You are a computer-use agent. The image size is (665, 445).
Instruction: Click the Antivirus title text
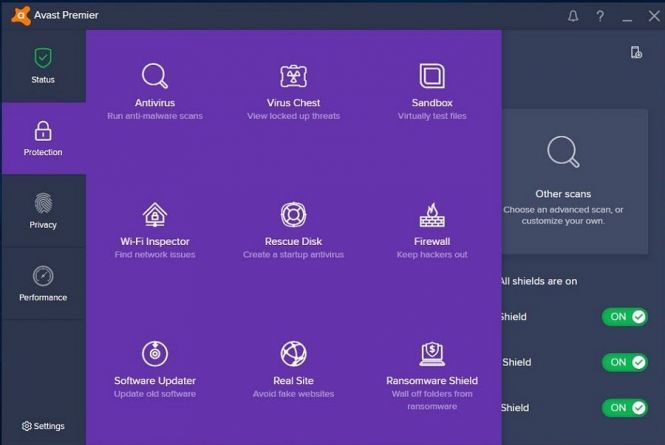coord(155,103)
